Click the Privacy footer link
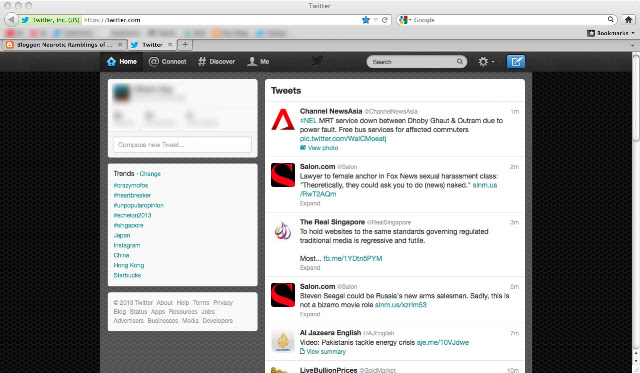640x373 pixels. click(223, 302)
